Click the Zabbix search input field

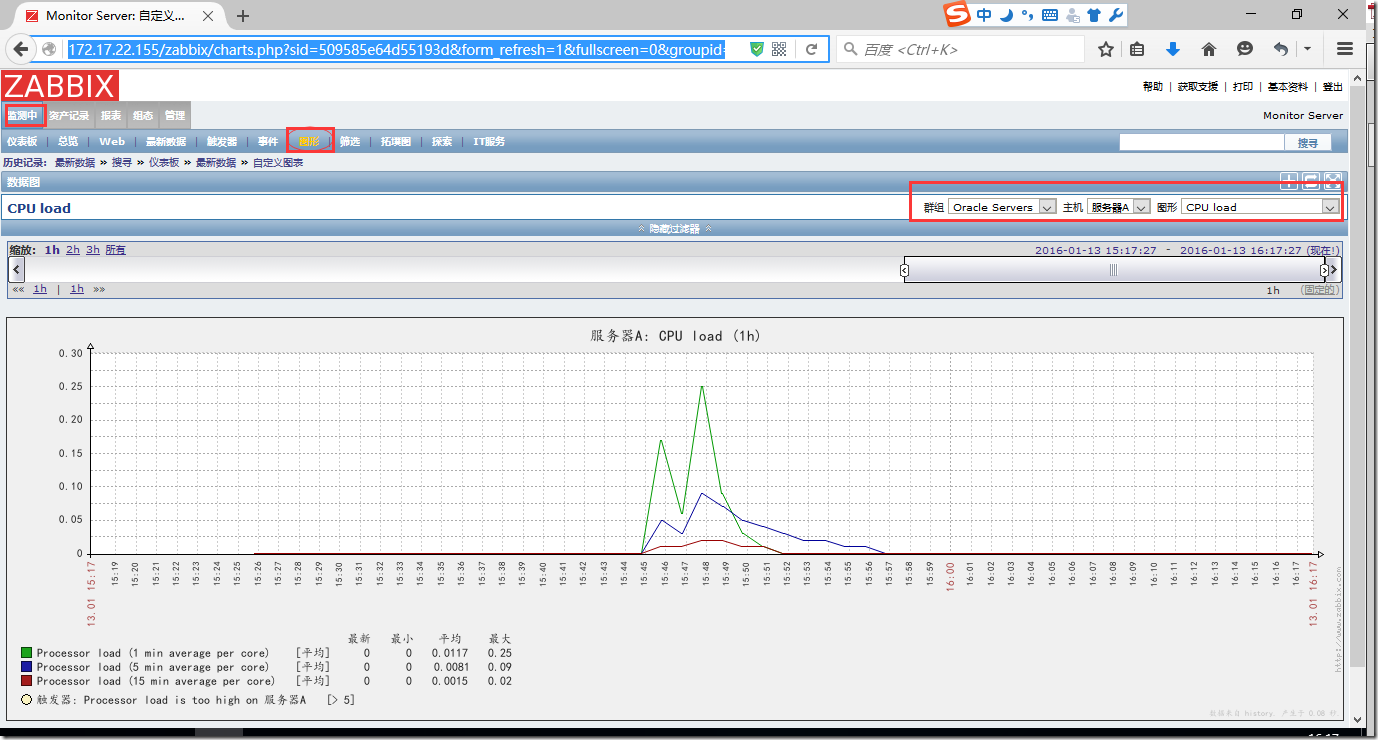pos(1201,143)
